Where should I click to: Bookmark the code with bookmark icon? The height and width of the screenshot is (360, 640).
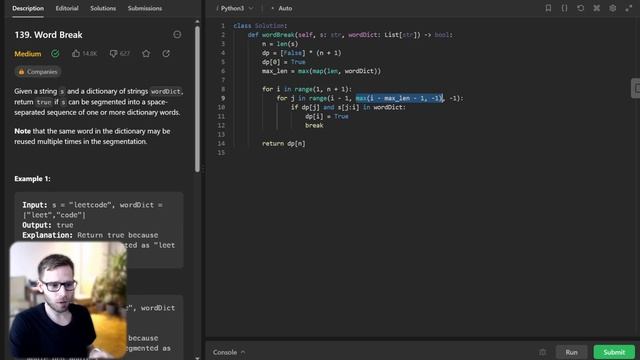click(x=548, y=8)
